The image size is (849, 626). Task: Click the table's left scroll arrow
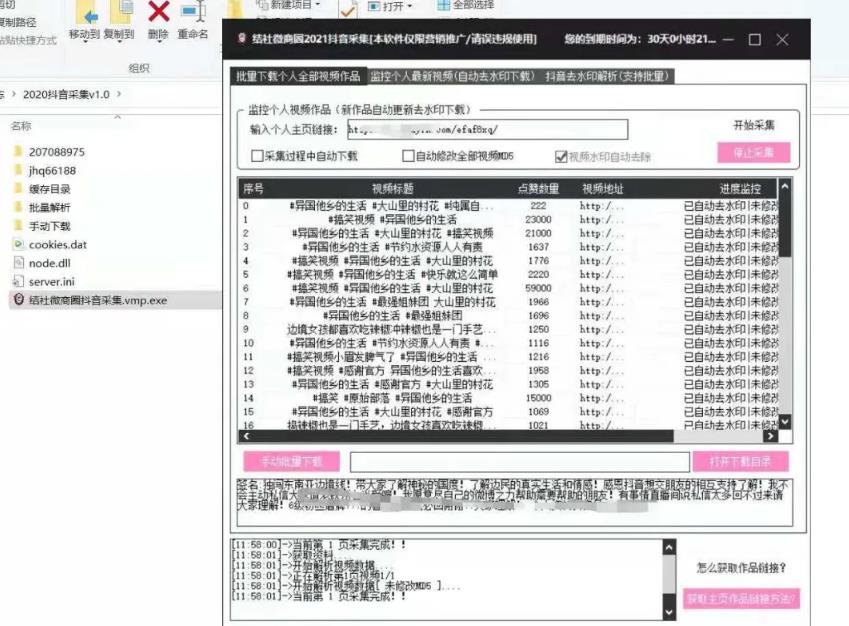(x=246, y=436)
